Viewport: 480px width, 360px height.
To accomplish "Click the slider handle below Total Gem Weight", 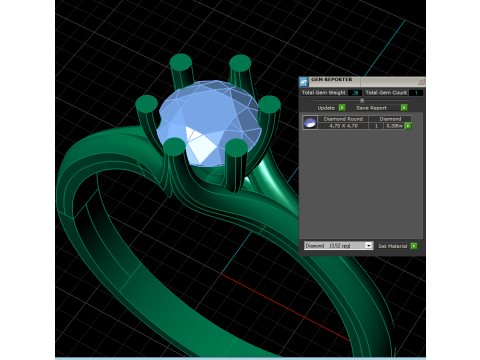I will [362, 100].
